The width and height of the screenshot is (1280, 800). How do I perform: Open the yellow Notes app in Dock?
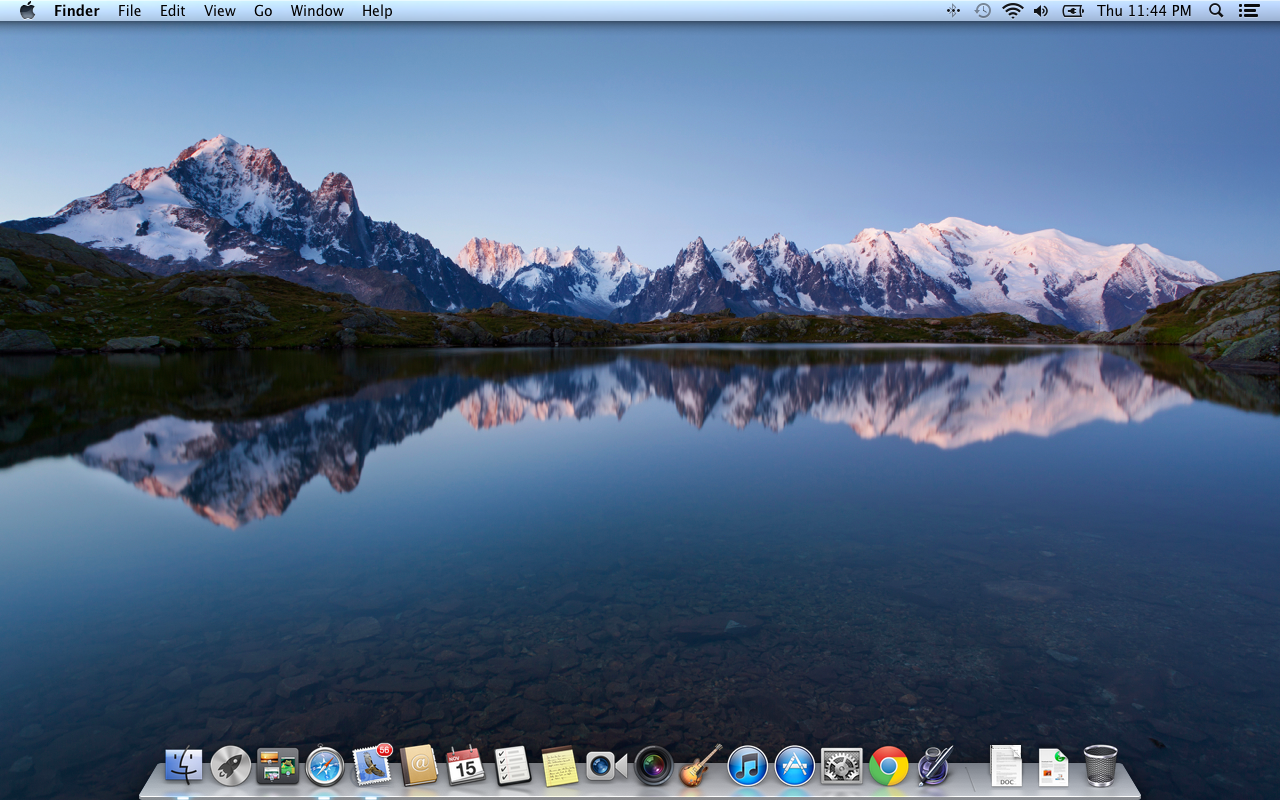560,766
